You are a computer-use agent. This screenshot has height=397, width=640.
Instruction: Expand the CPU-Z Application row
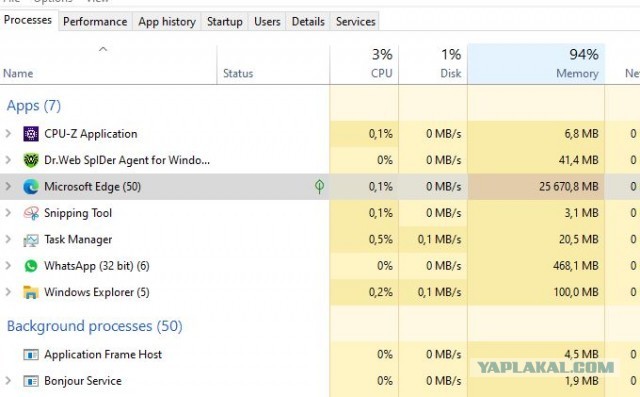tap(8, 133)
